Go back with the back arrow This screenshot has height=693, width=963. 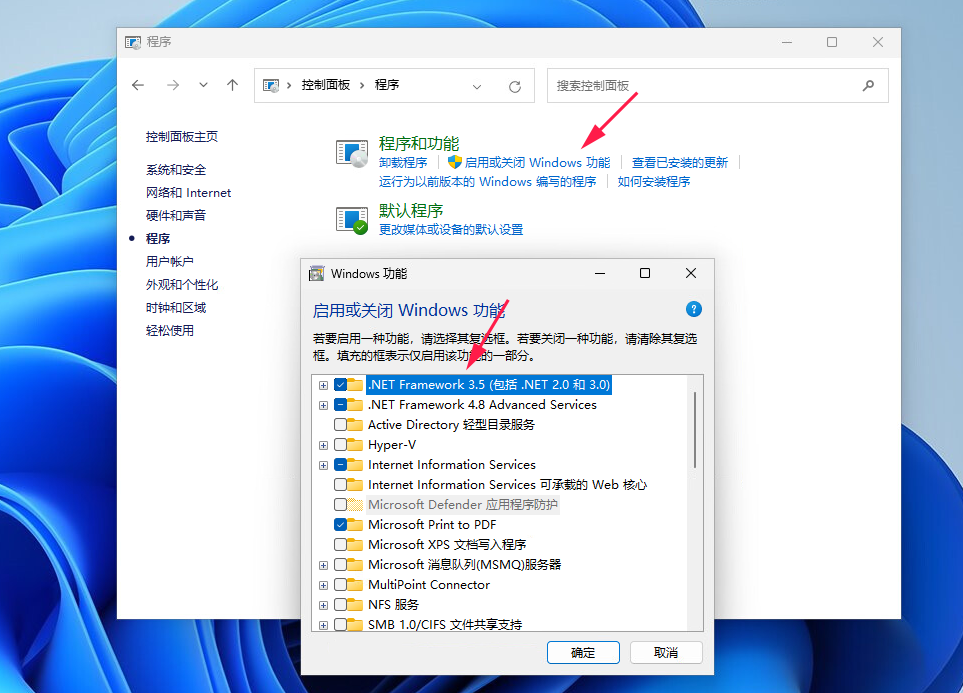[x=138, y=85]
